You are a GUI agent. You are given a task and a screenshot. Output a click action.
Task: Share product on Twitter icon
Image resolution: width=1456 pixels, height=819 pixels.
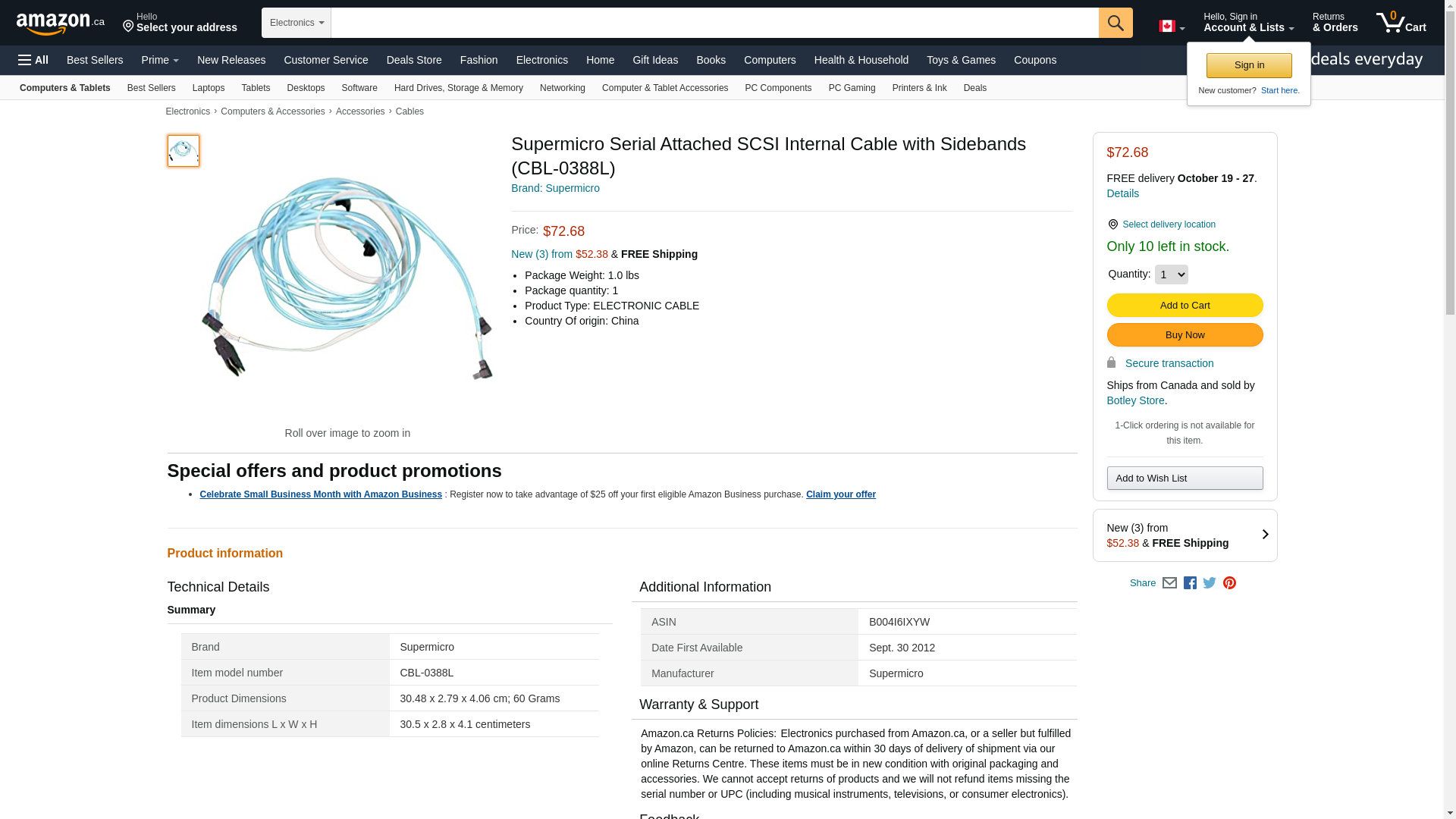[1210, 583]
